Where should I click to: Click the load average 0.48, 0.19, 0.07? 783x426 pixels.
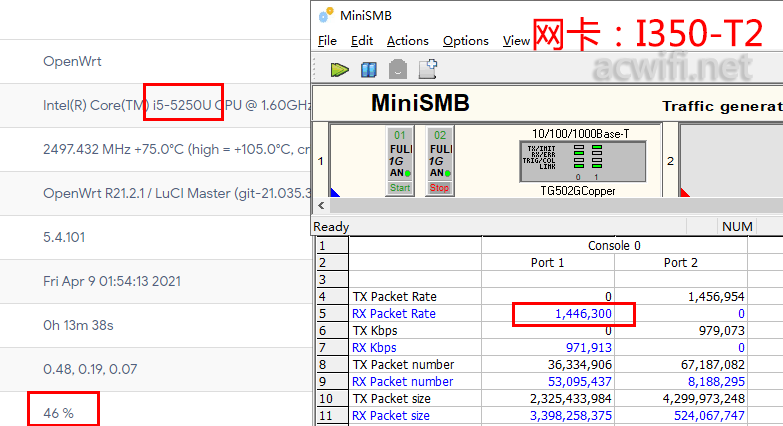pyautogui.click(x=90, y=369)
